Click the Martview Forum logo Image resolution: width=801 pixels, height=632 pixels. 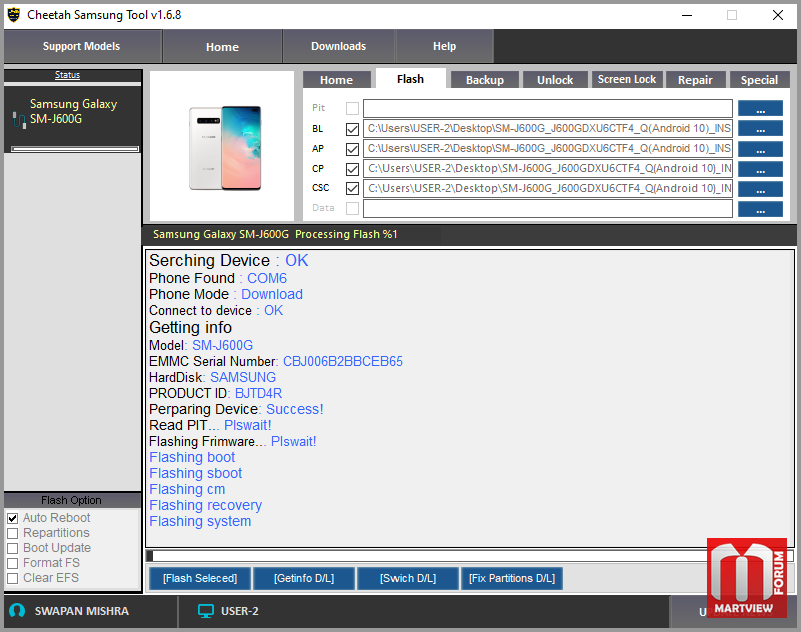point(747,578)
